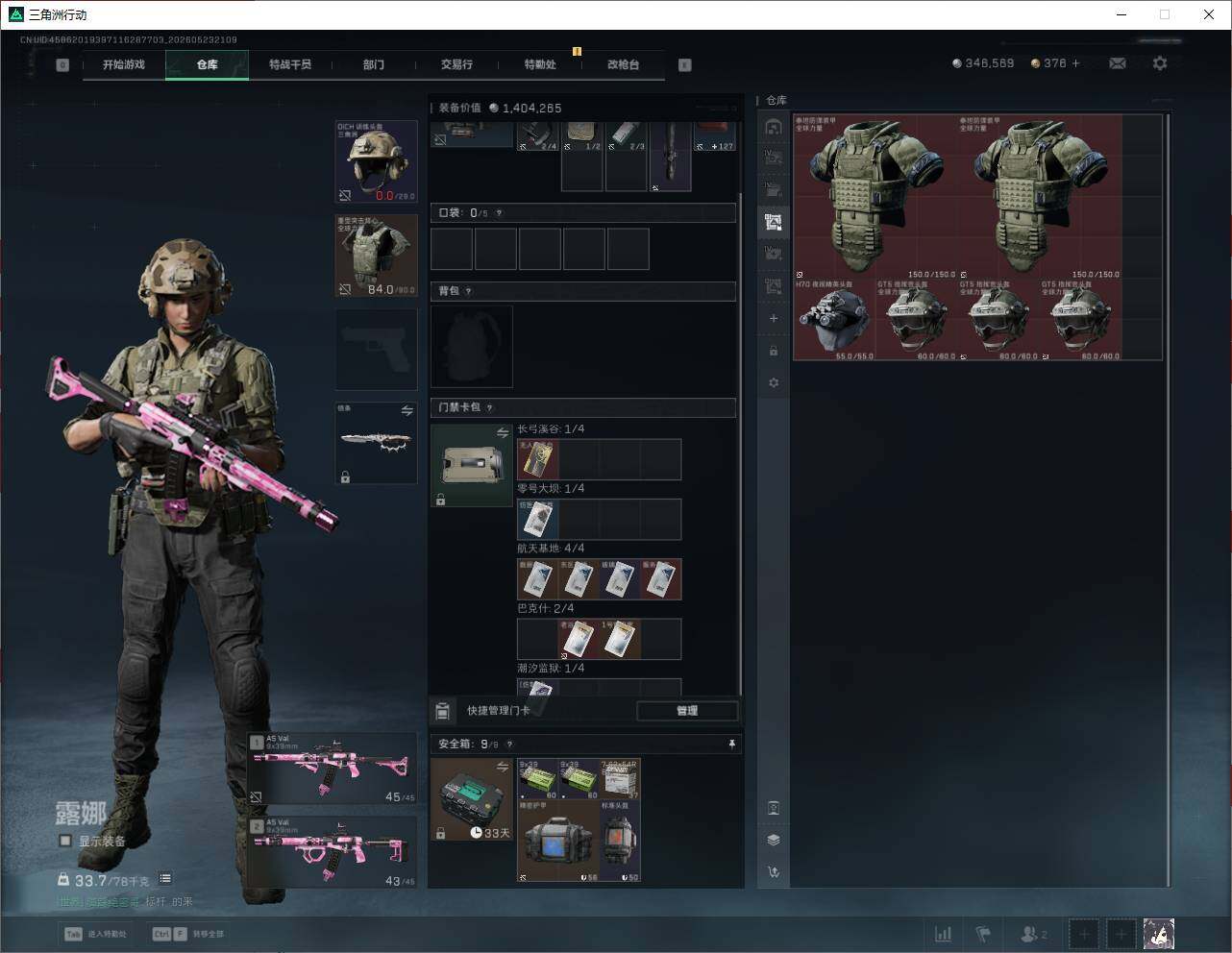Swap the keycard case via arrows icon
1232x953 pixels.
[x=502, y=433]
